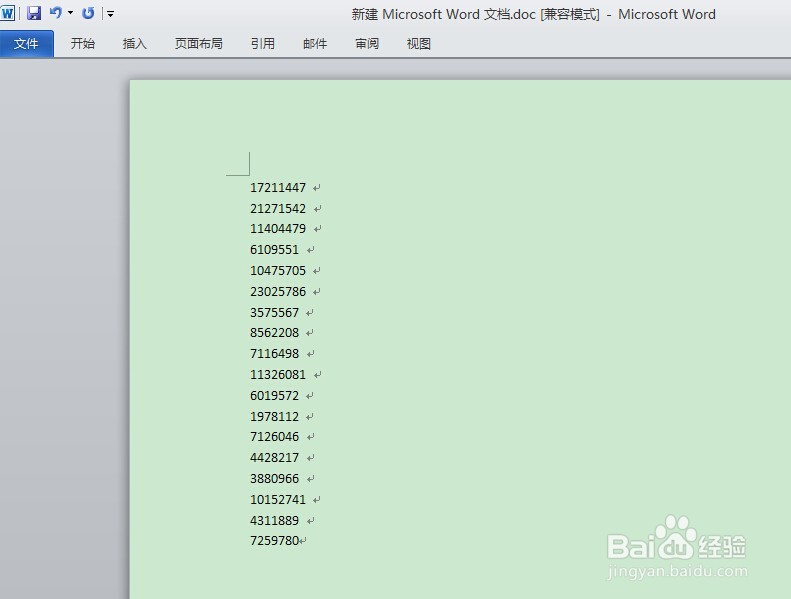Screen dimensions: 791x599
Task: Switch to the 开始 (Home) tab
Action: coord(83,44)
